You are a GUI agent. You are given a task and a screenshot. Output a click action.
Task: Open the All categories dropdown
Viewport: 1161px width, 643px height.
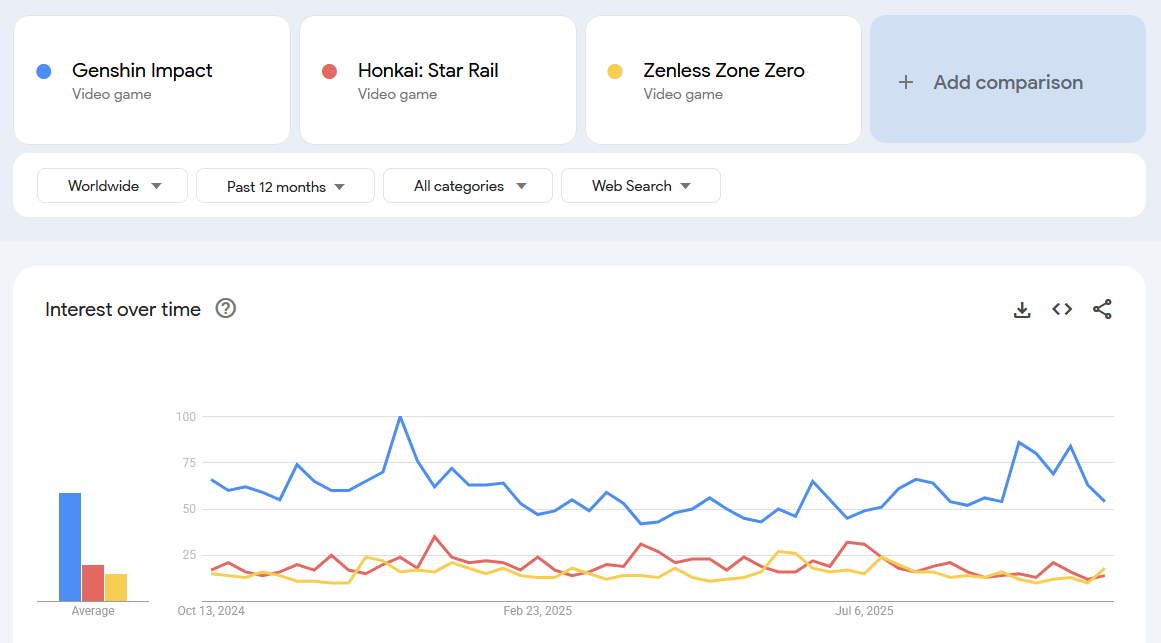click(x=467, y=186)
